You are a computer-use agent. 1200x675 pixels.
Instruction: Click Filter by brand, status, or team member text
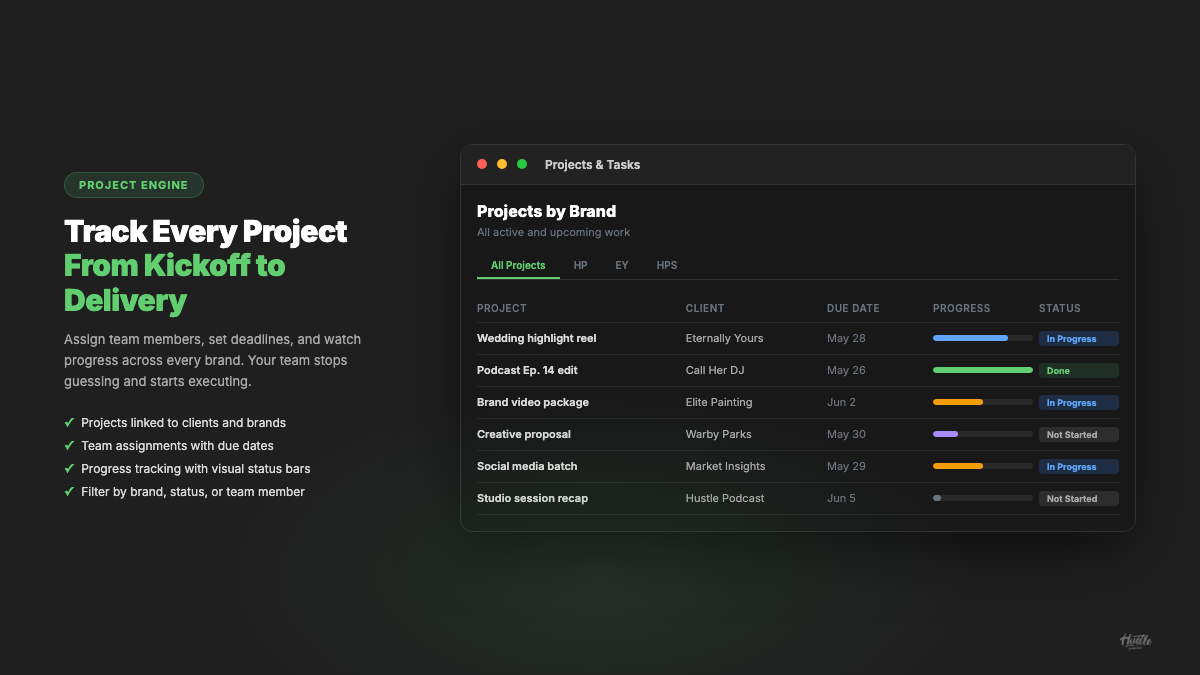(x=193, y=492)
